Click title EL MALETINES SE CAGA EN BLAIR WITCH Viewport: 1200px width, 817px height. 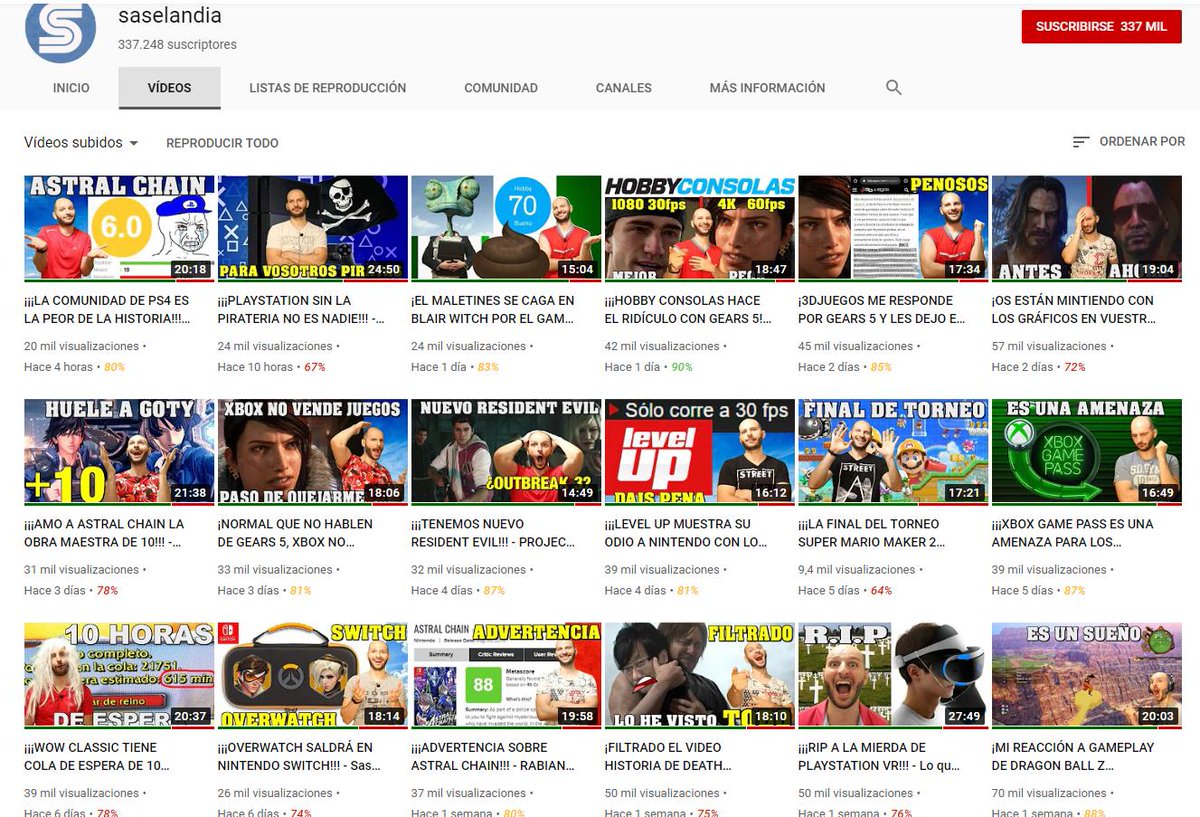click(493, 309)
